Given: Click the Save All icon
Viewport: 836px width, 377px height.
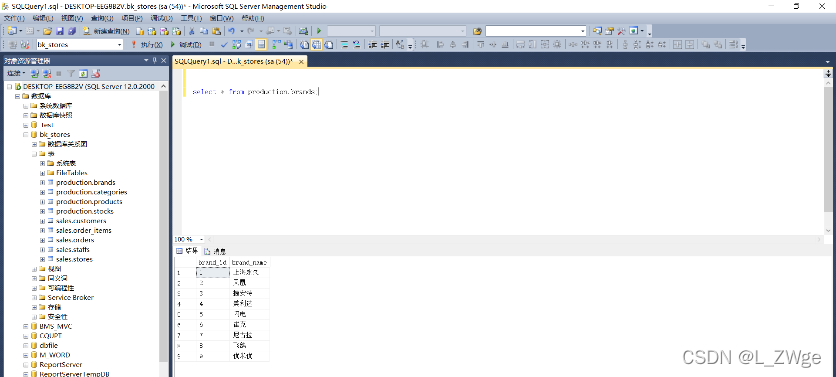Looking at the screenshot, I should 72,31.
